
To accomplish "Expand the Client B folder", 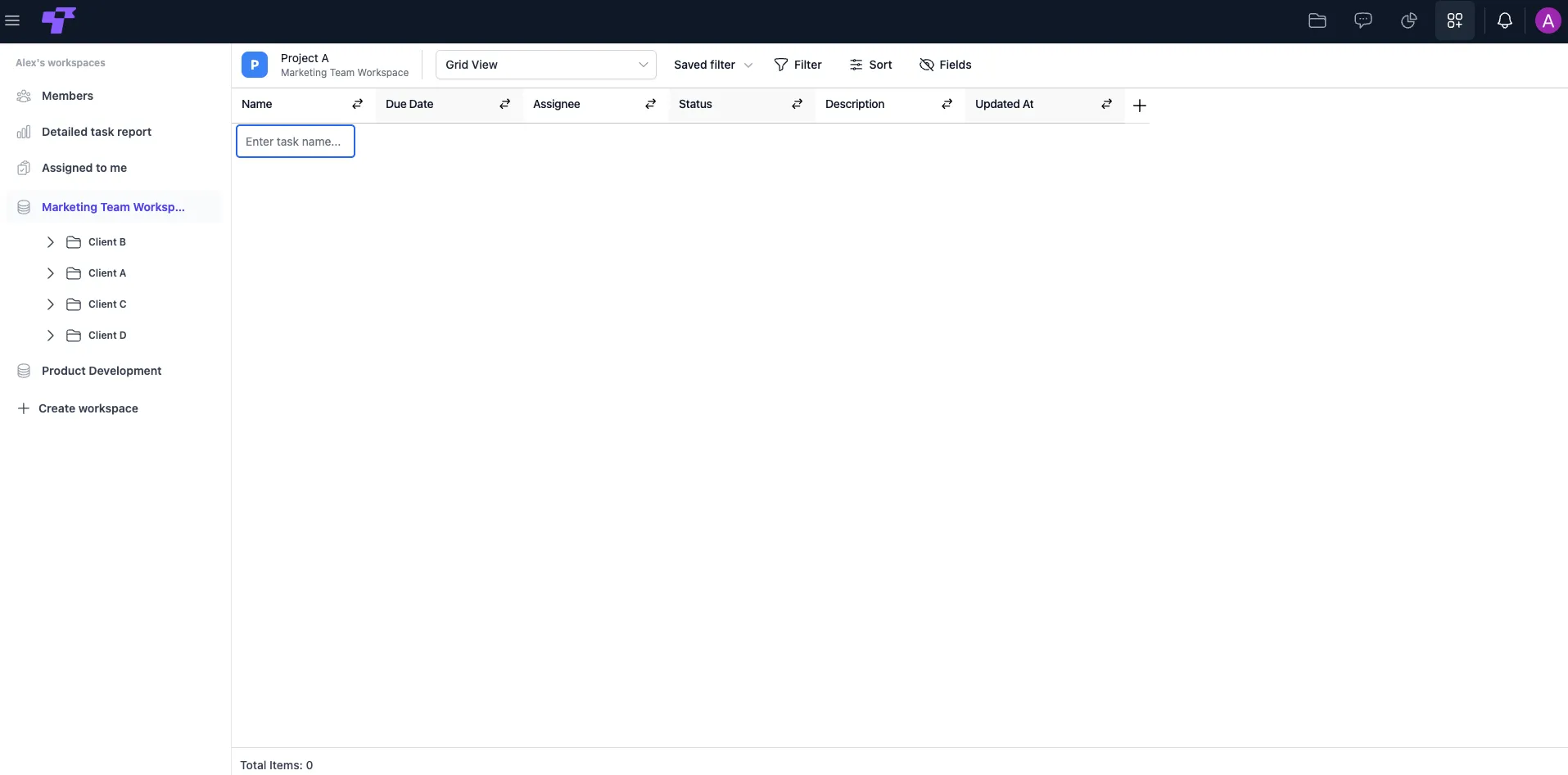I will (51, 242).
